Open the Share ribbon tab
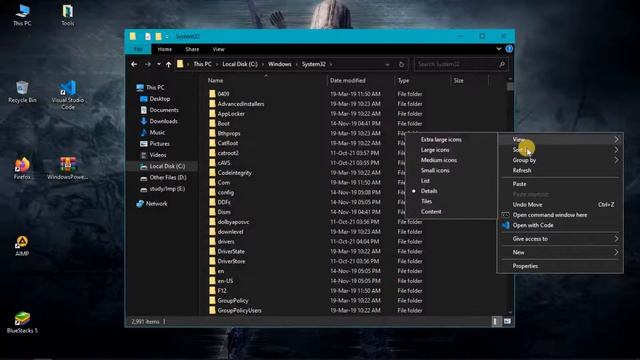This screenshot has width=640, height=360. [x=192, y=49]
